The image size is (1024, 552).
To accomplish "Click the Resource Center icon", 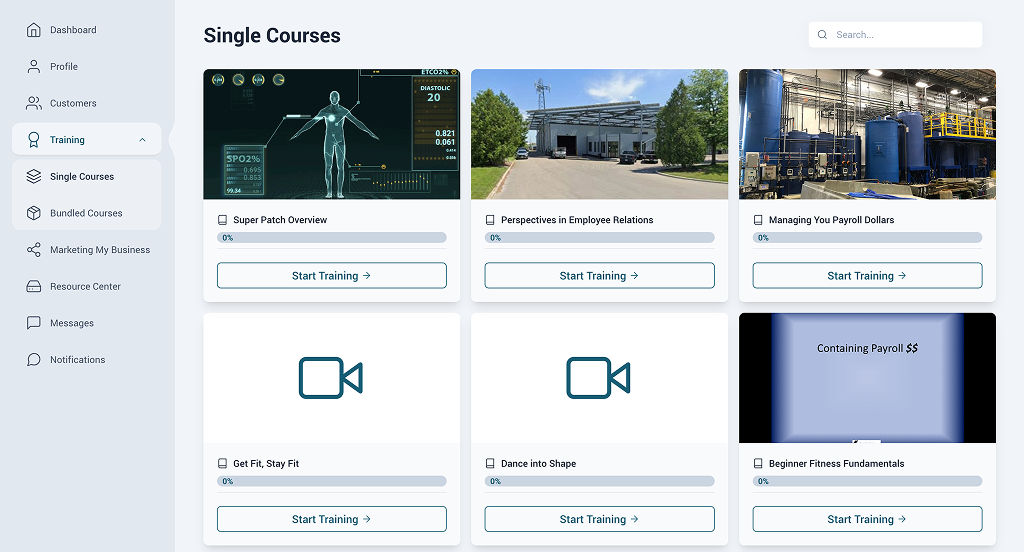I will coord(34,287).
